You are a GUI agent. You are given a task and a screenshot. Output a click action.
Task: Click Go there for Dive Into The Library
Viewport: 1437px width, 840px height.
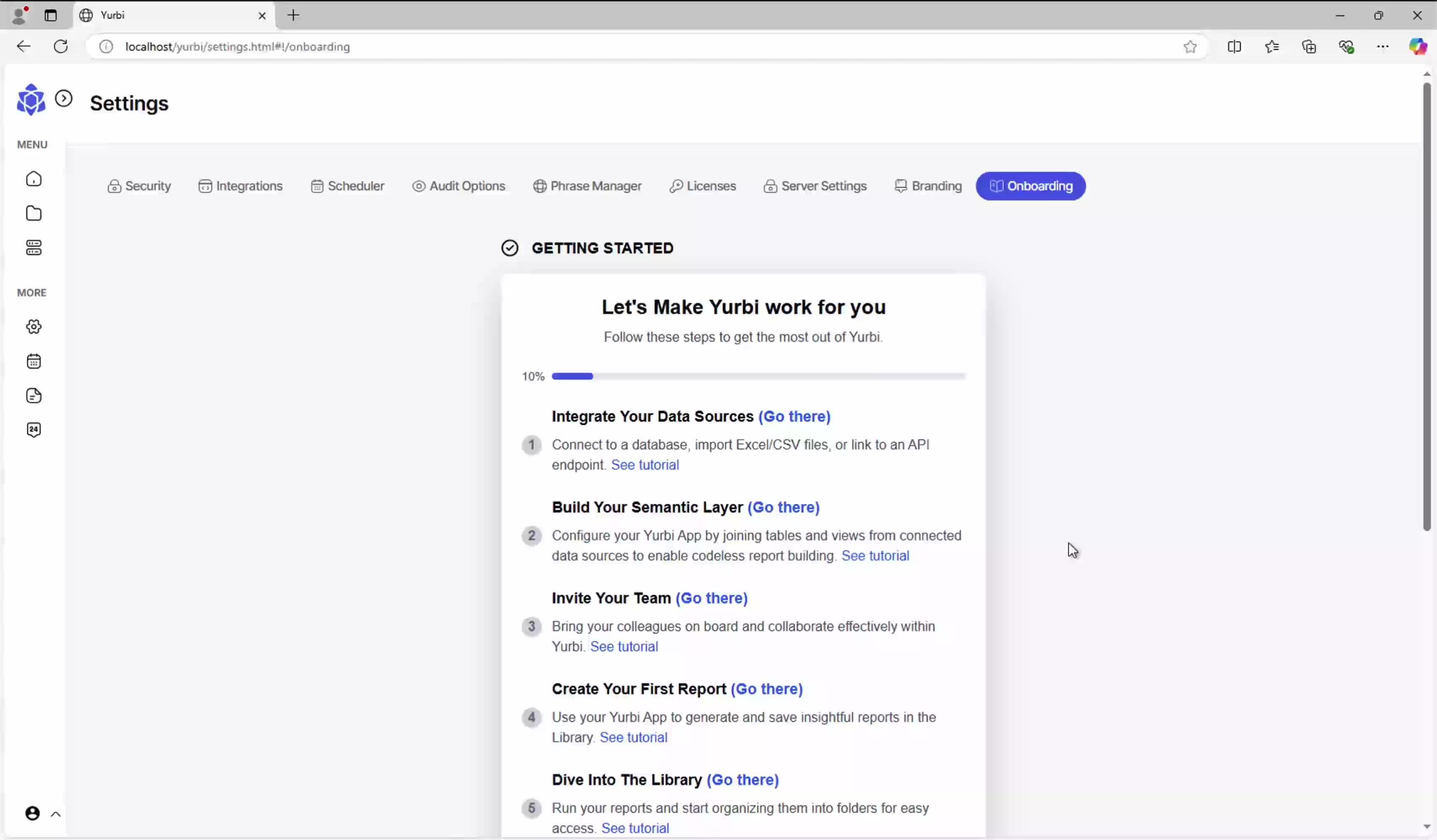[742, 780]
